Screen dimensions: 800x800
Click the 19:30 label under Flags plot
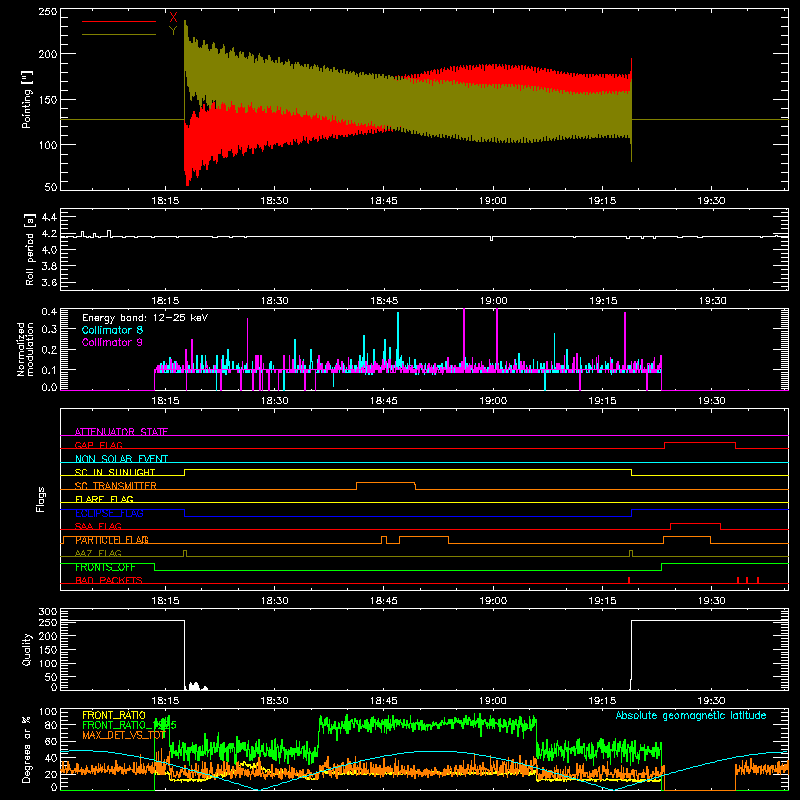coord(711,601)
